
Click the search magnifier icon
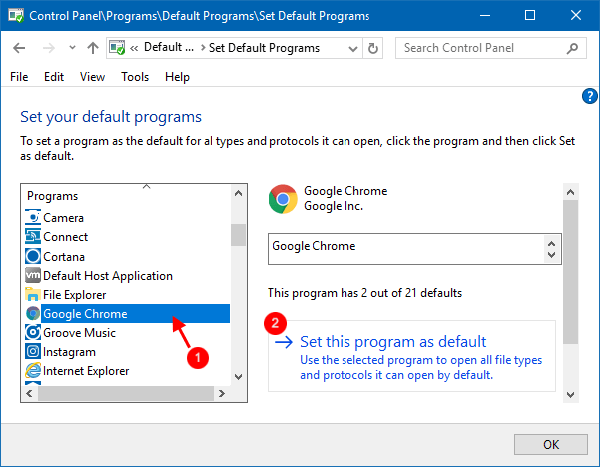pyautogui.click(x=572, y=48)
